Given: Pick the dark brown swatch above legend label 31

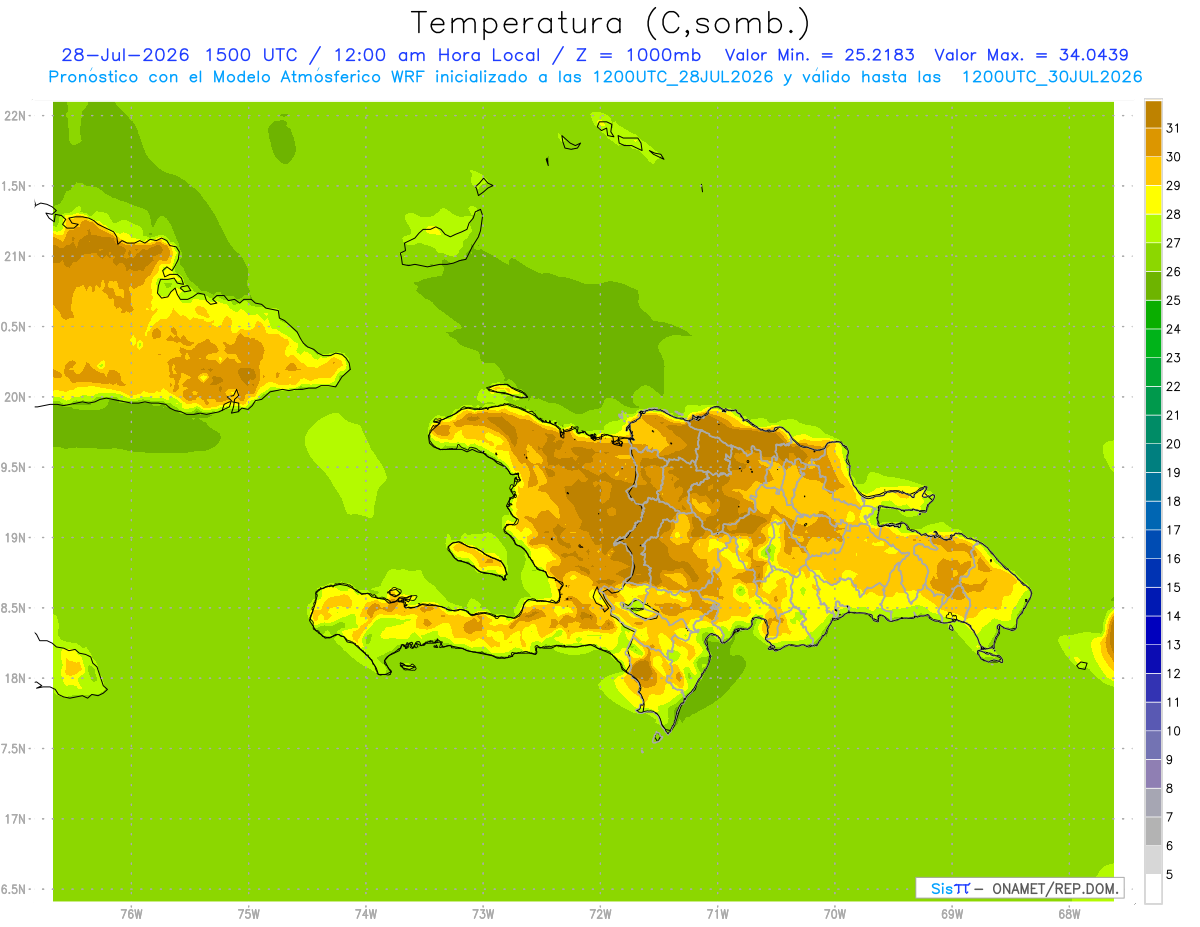Looking at the screenshot, I should pos(1153,114).
